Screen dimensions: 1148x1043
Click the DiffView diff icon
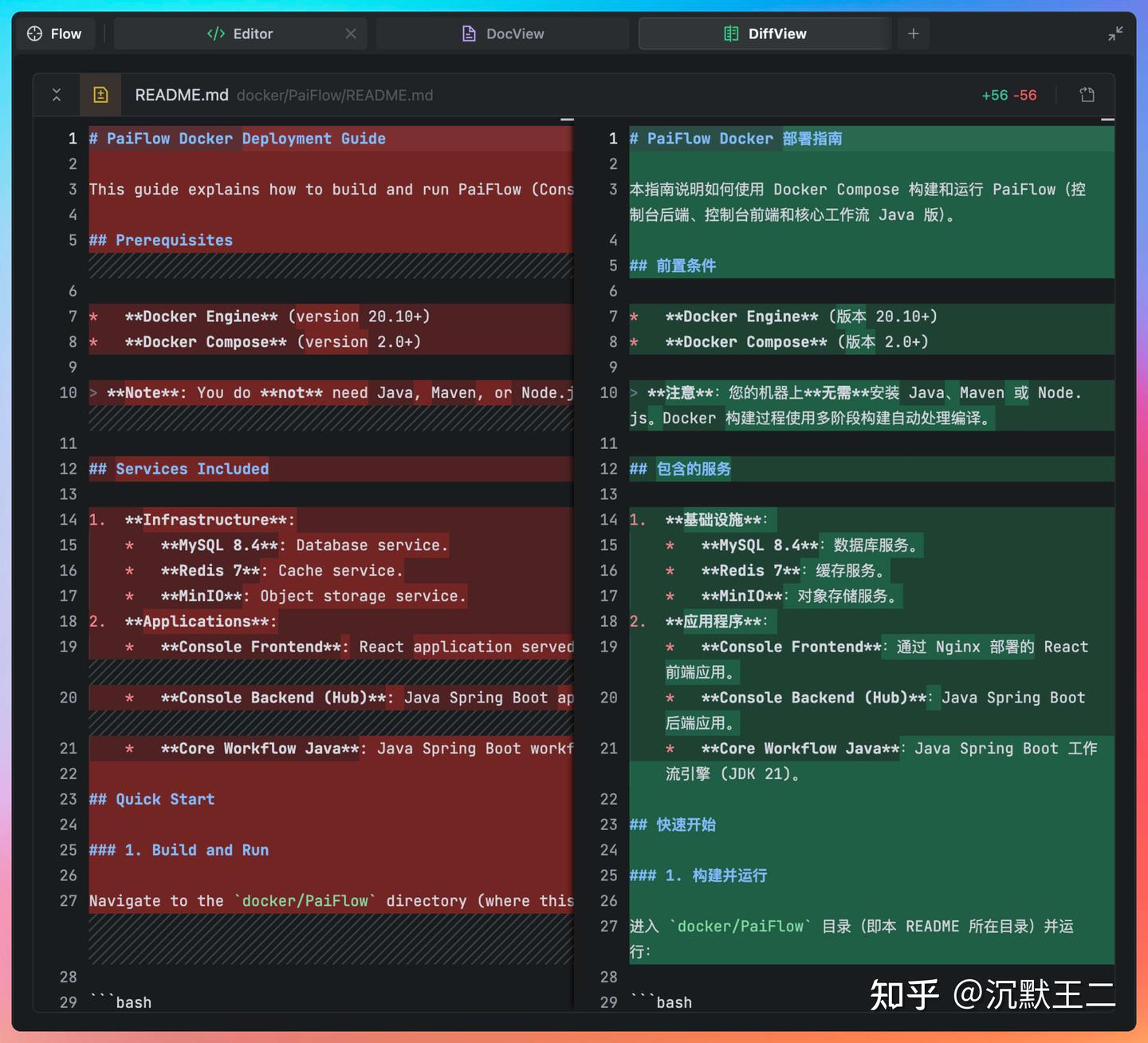point(729,33)
